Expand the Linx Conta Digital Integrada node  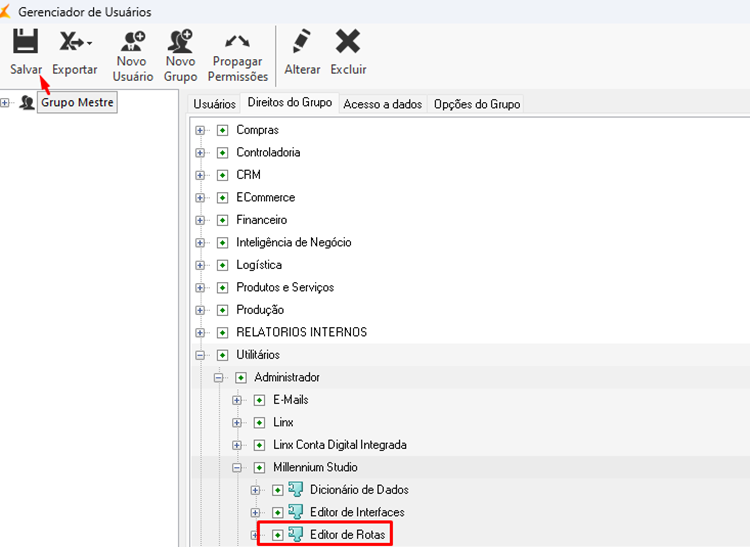tap(237, 445)
